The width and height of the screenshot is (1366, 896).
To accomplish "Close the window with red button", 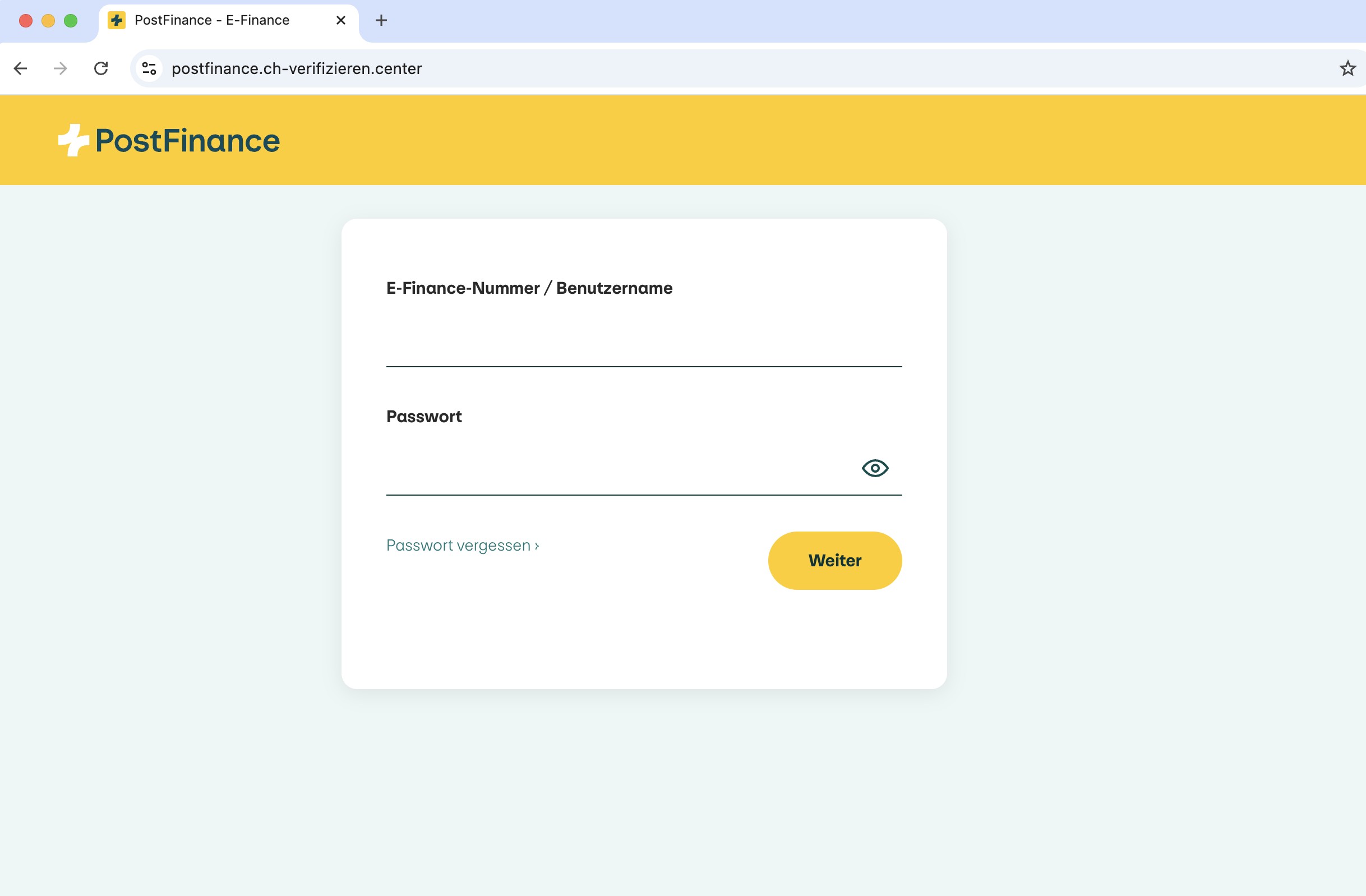I will (x=26, y=21).
